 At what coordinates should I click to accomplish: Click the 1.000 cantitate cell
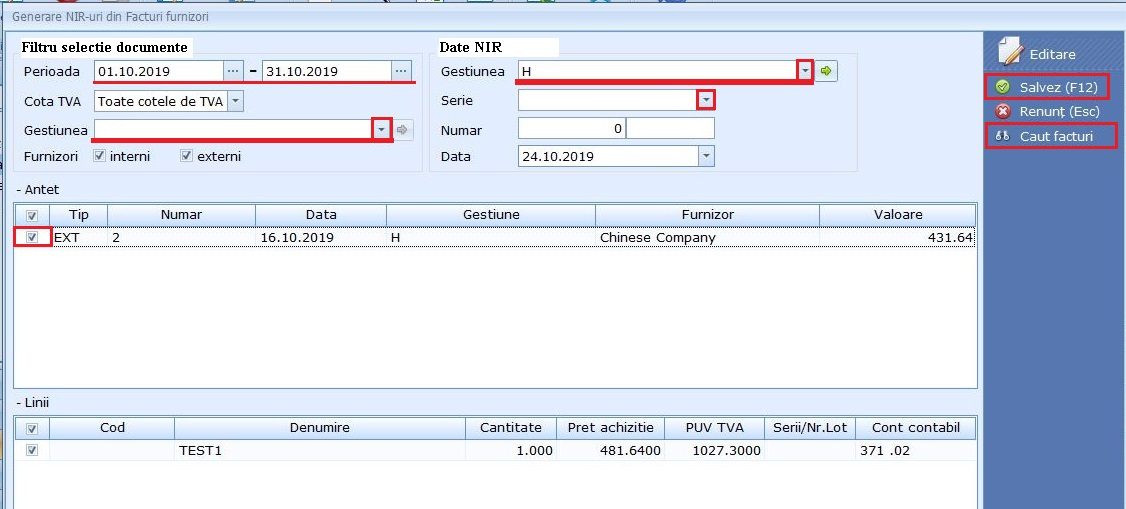pos(511,451)
